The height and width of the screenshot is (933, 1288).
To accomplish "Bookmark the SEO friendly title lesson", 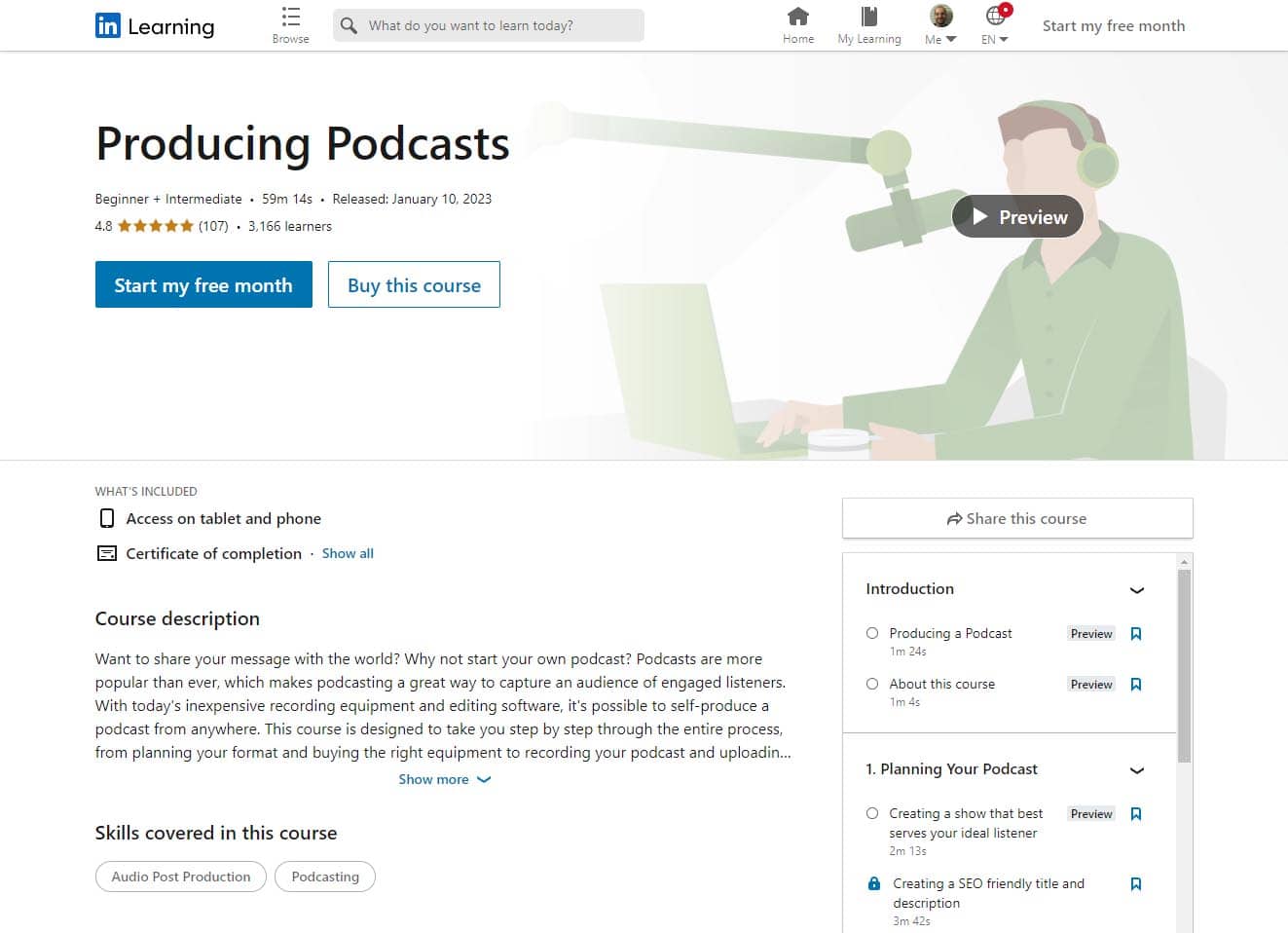I will 1135,884.
